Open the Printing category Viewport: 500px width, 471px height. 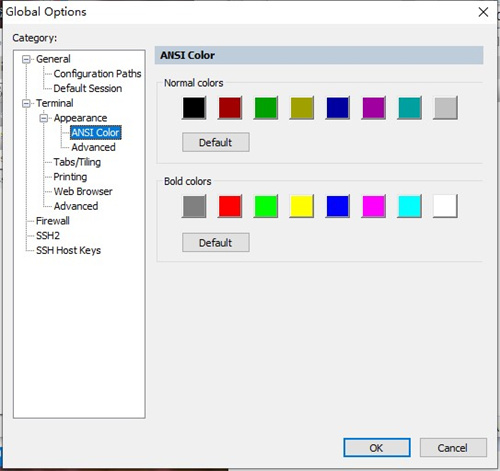[70, 177]
